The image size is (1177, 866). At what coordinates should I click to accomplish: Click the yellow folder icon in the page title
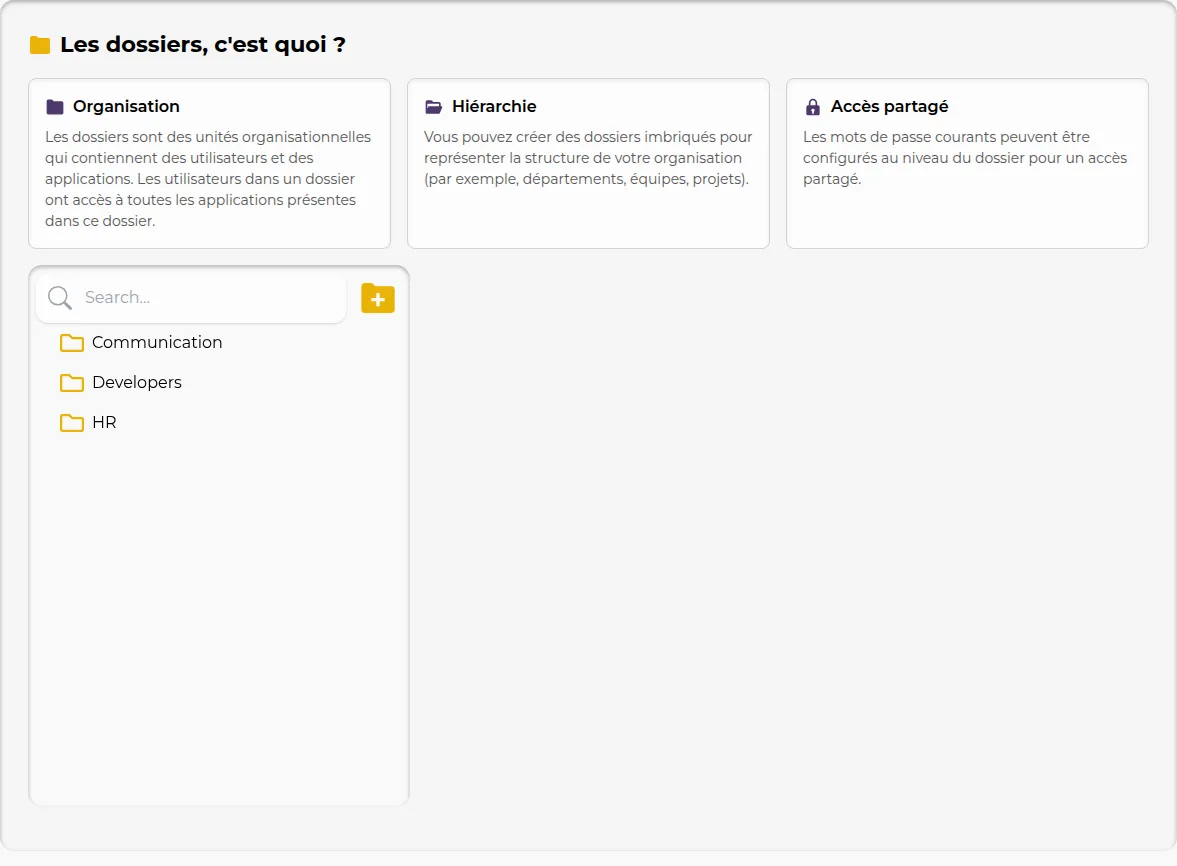[40, 44]
